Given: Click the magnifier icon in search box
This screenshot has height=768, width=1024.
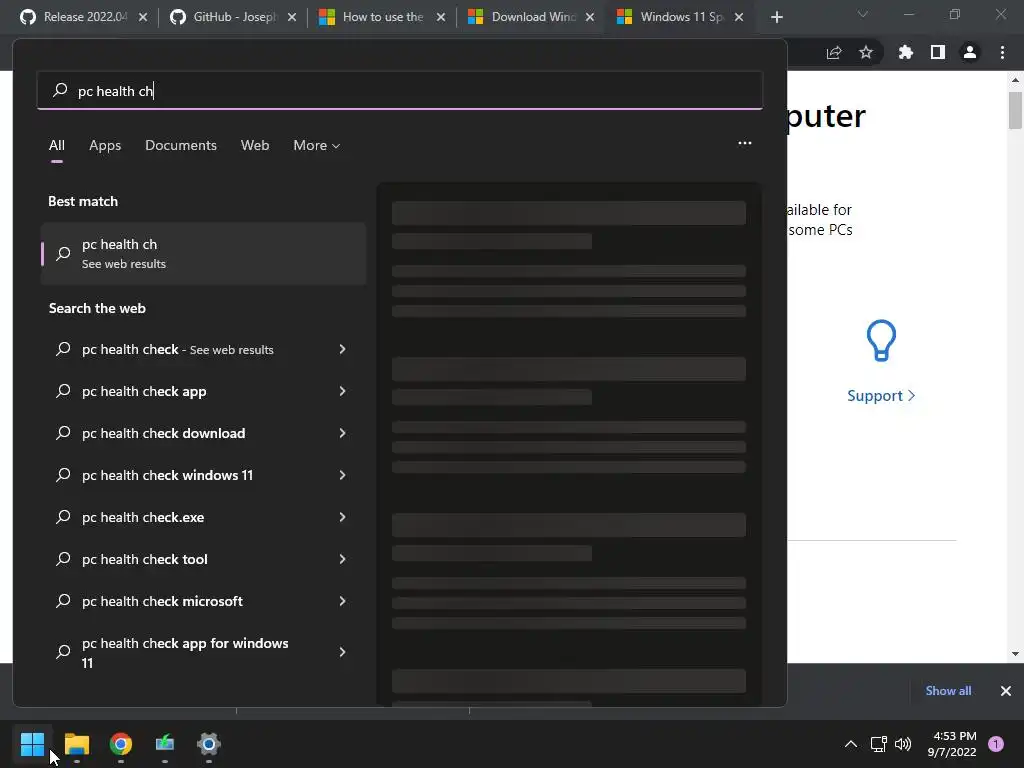Looking at the screenshot, I should 60,89.
